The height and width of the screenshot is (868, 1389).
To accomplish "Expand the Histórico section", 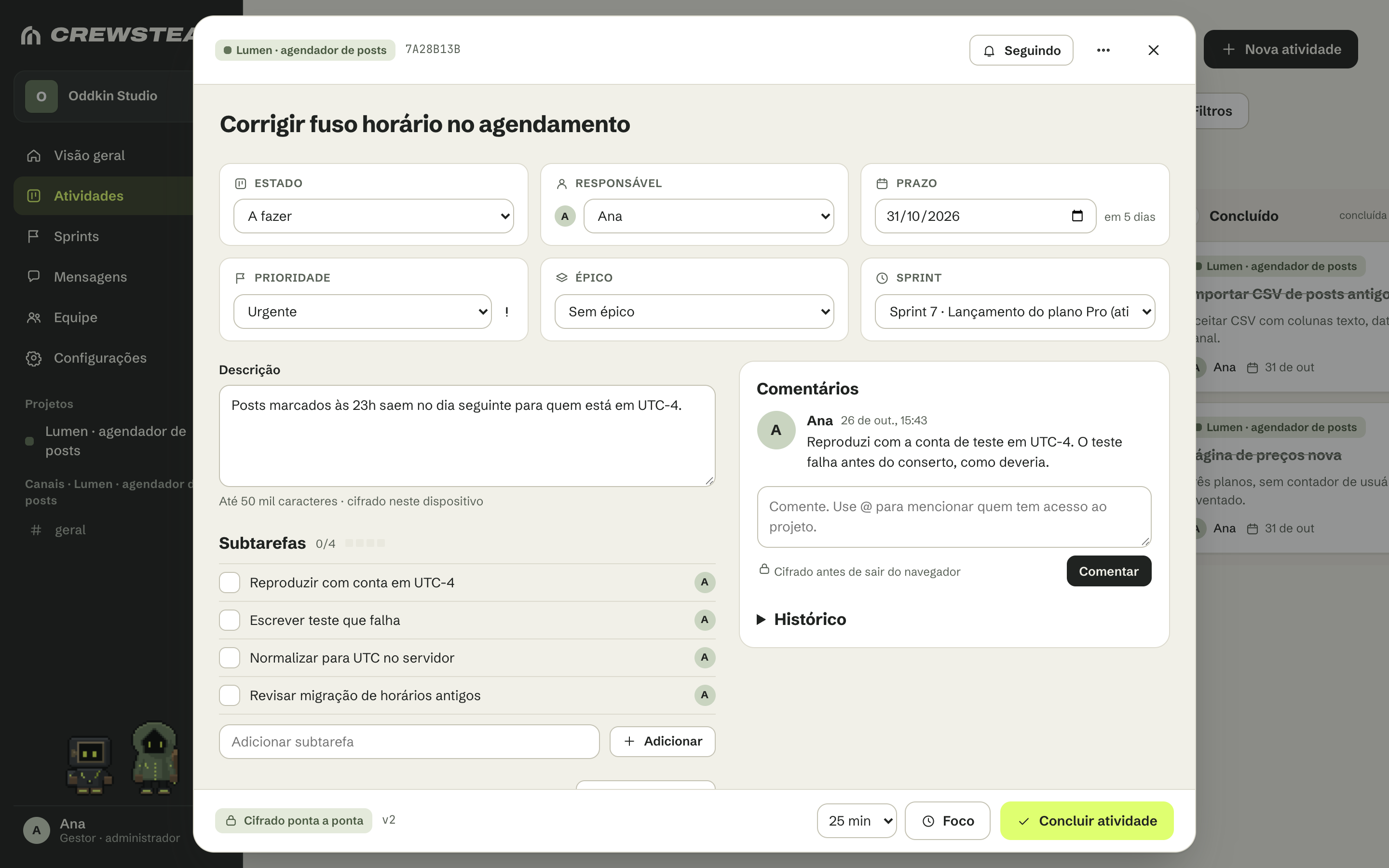I will pos(802,619).
